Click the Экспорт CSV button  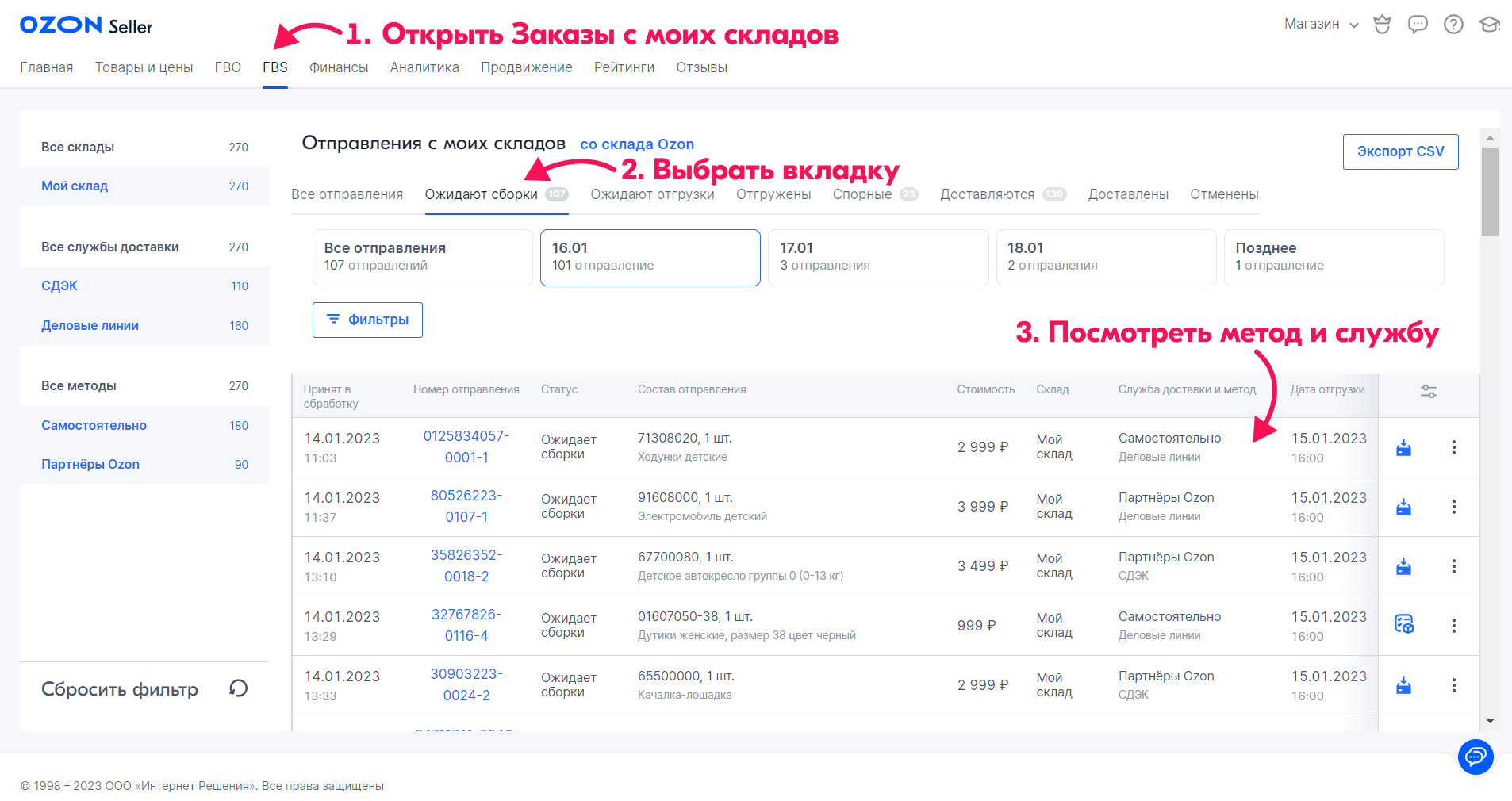tap(1400, 151)
